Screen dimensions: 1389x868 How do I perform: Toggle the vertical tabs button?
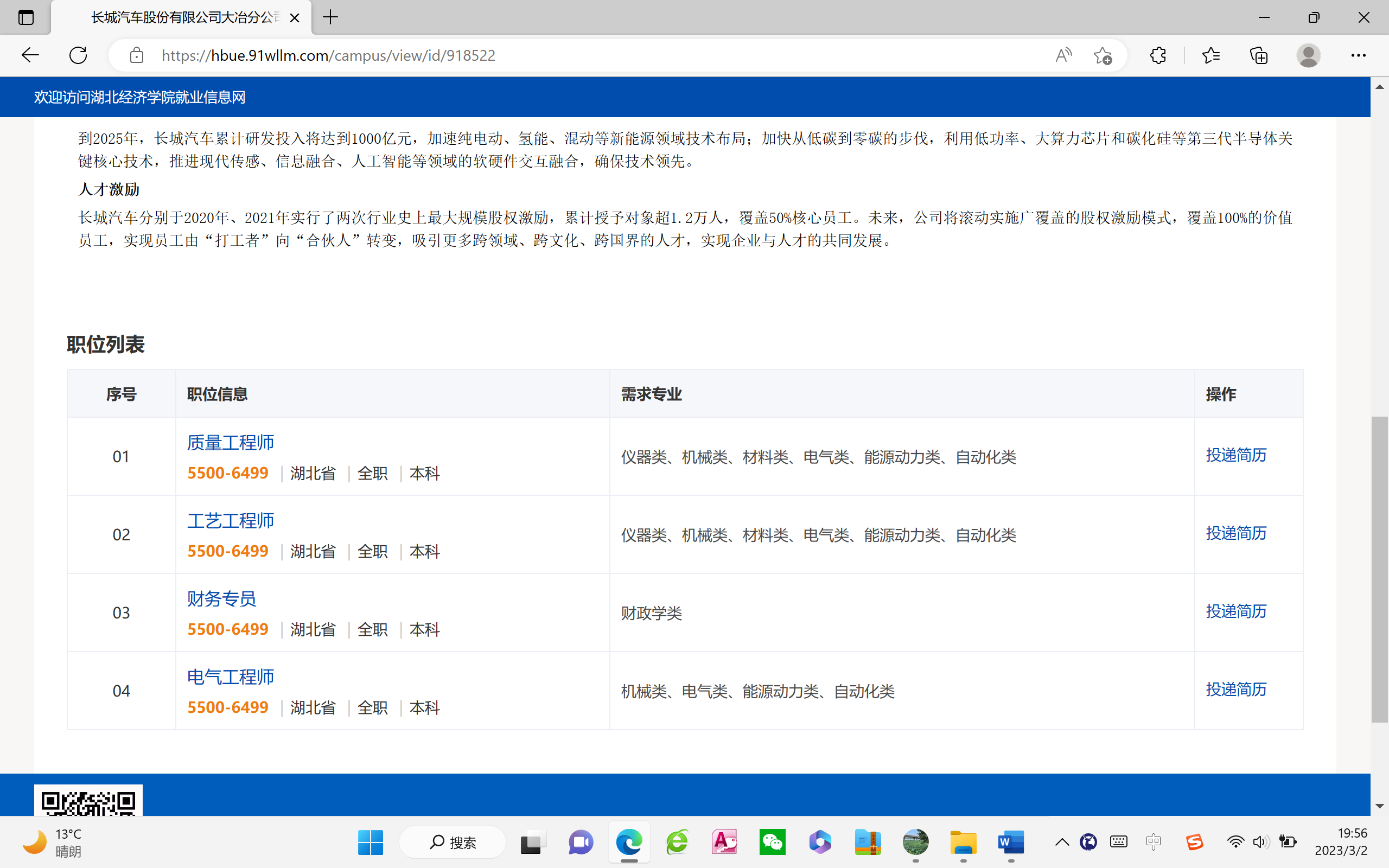pyautogui.click(x=26, y=17)
